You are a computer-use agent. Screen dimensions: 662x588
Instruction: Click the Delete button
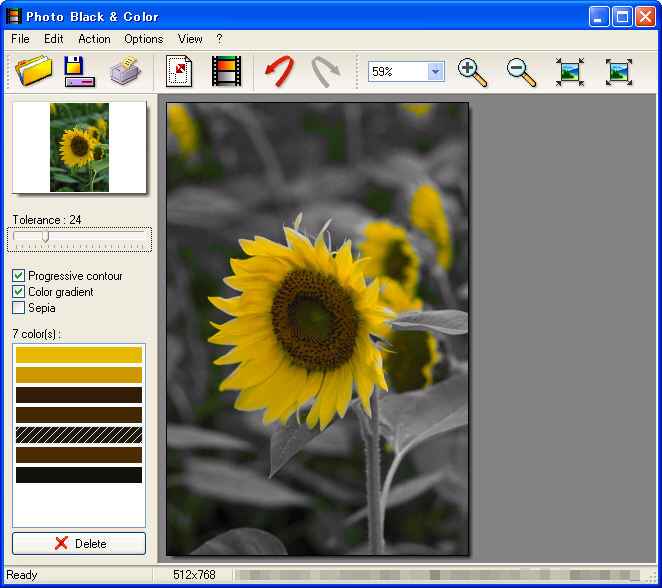pyautogui.click(x=79, y=543)
